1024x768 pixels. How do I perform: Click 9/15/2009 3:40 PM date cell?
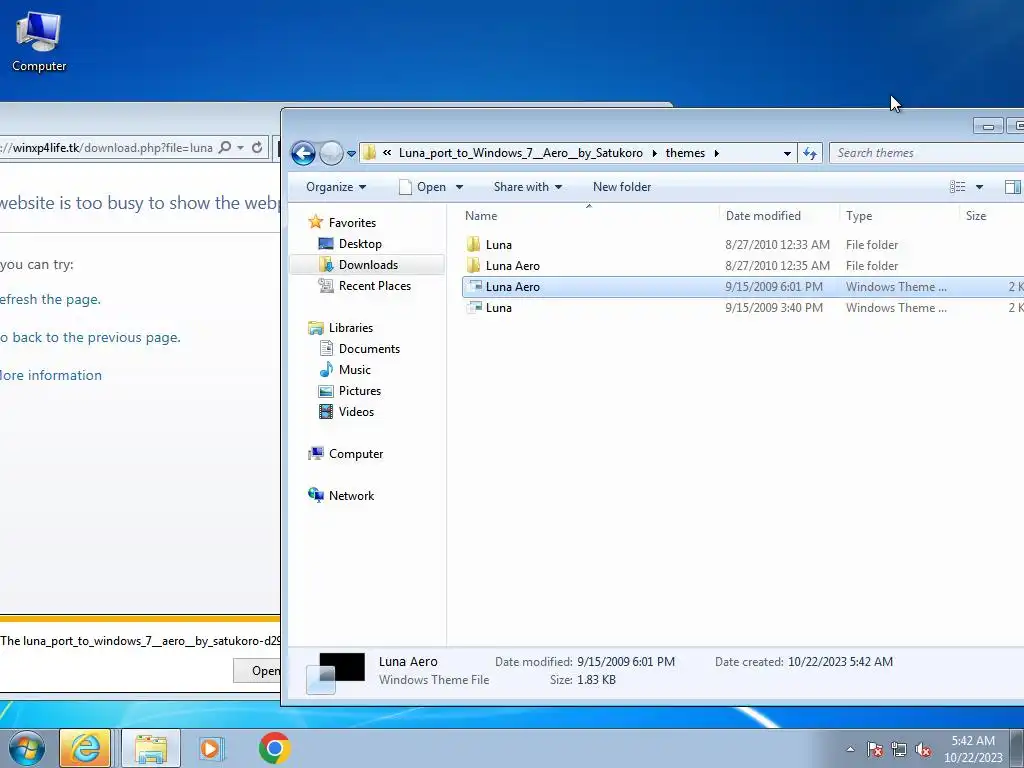click(x=774, y=308)
